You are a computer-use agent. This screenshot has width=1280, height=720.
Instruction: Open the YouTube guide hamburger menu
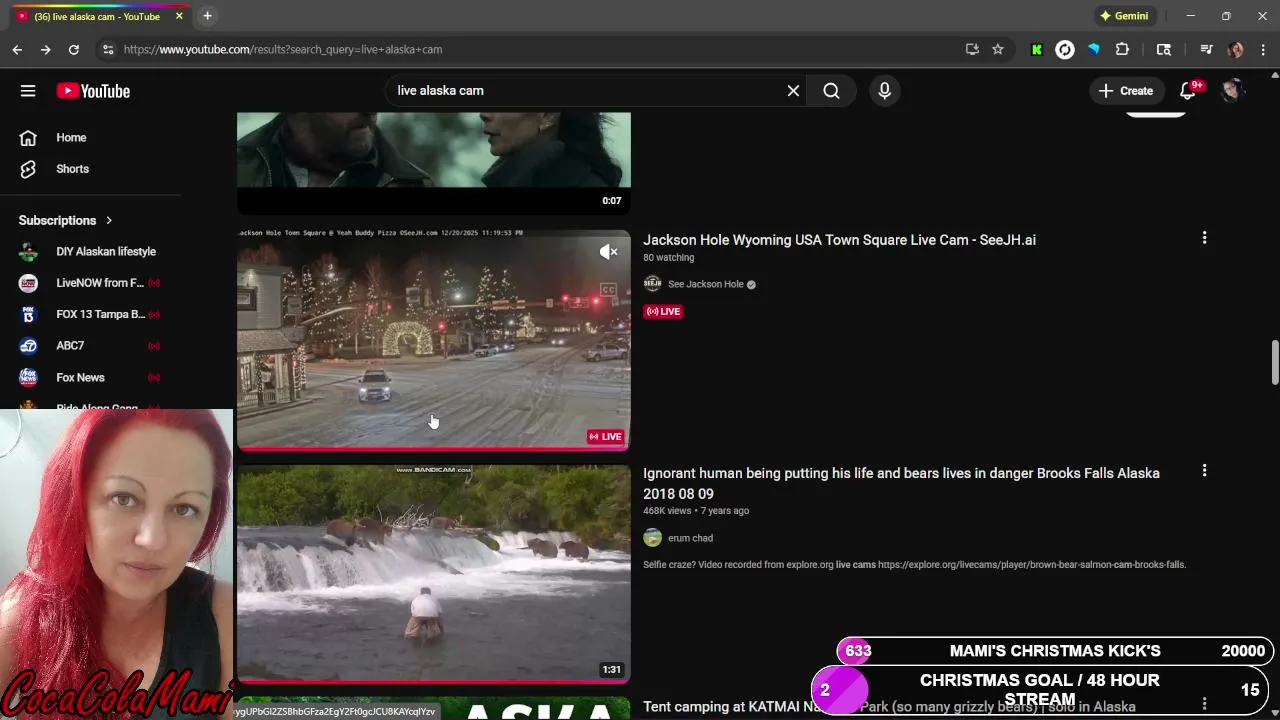[28, 91]
